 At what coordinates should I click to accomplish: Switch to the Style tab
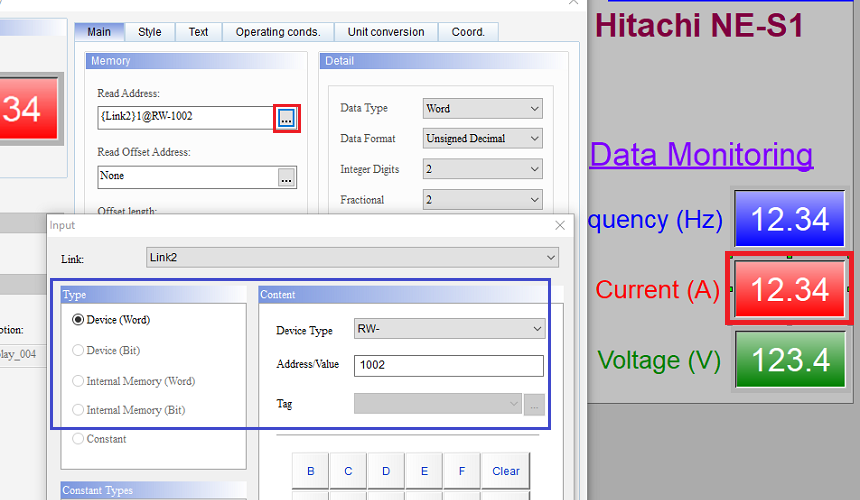150,32
